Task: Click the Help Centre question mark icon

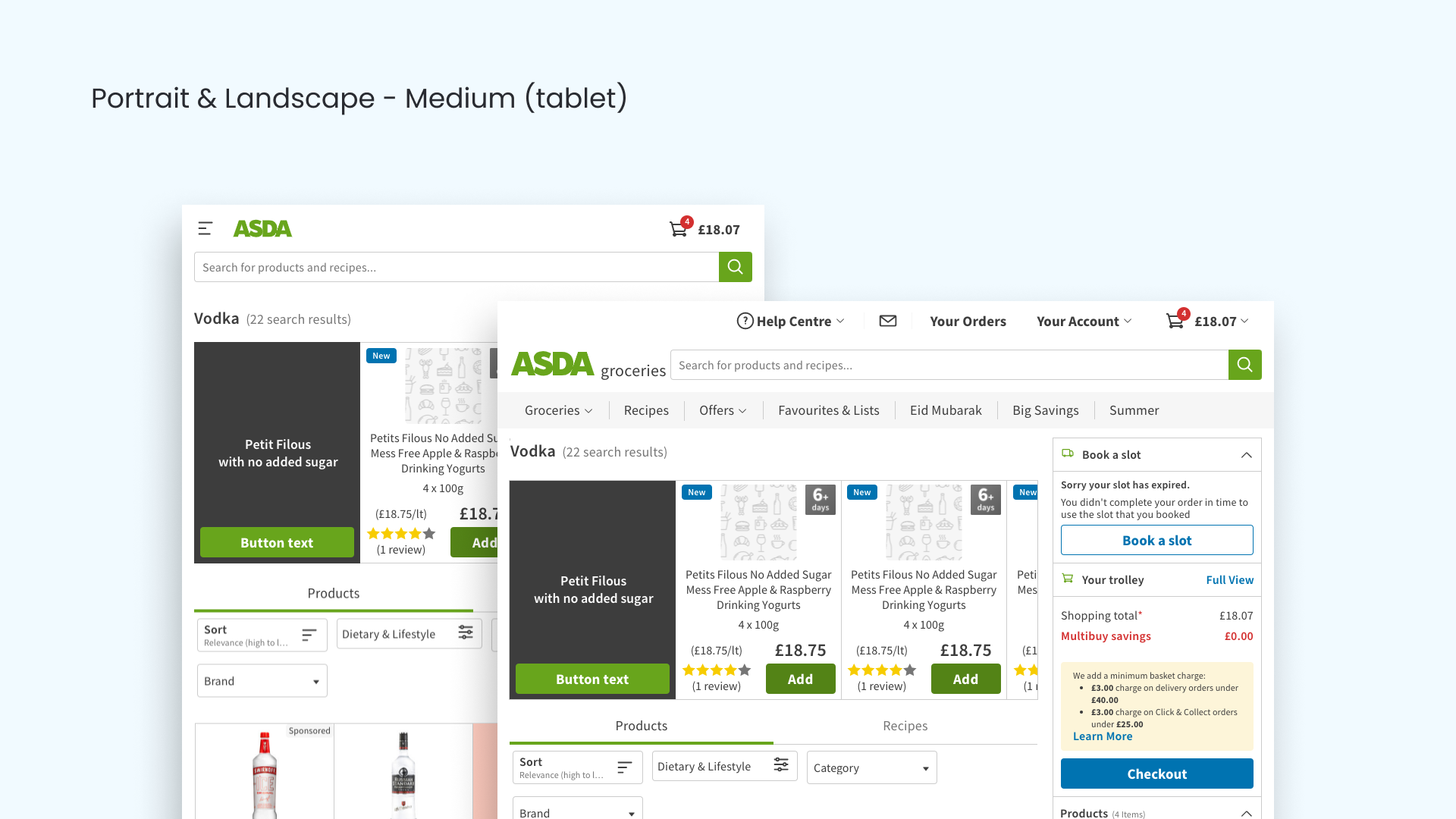Action: pos(745,321)
